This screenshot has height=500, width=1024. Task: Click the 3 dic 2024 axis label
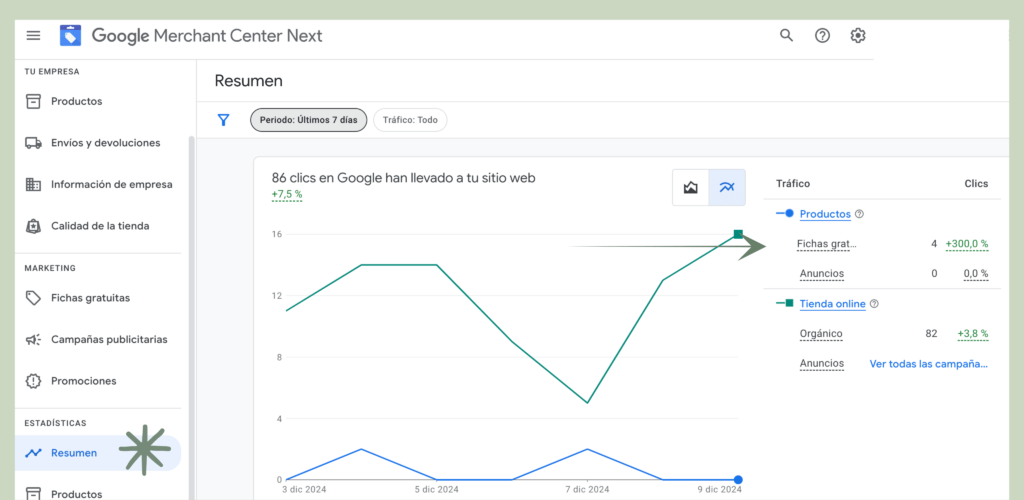(x=304, y=490)
